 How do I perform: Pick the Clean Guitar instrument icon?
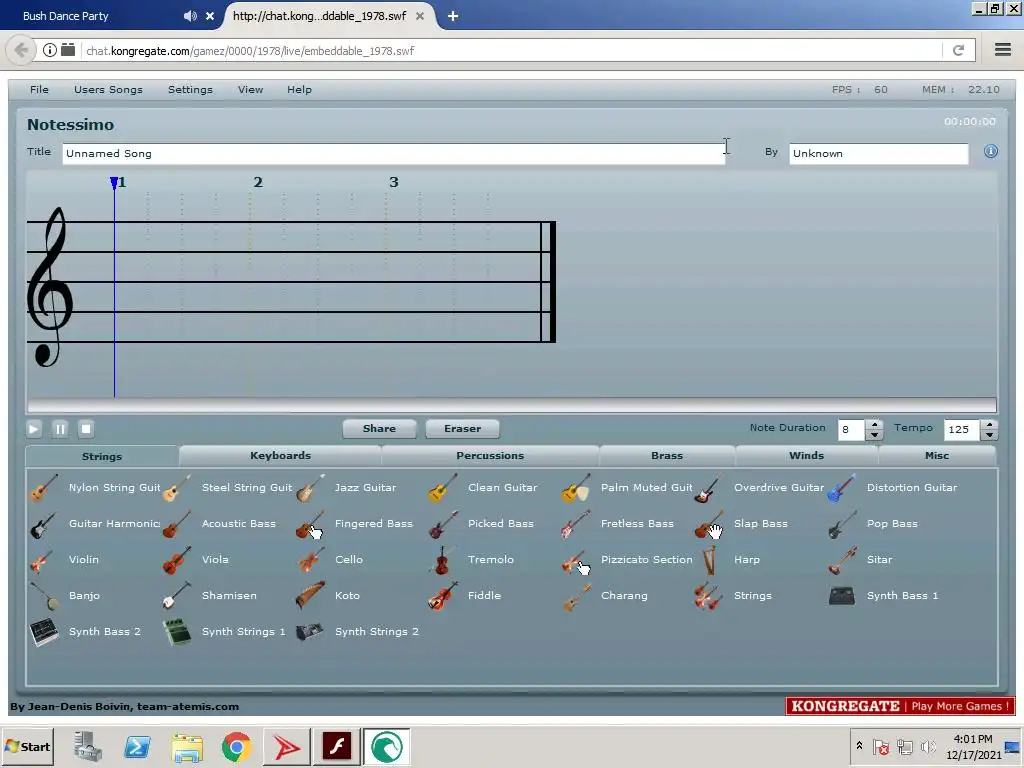[x=443, y=488]
